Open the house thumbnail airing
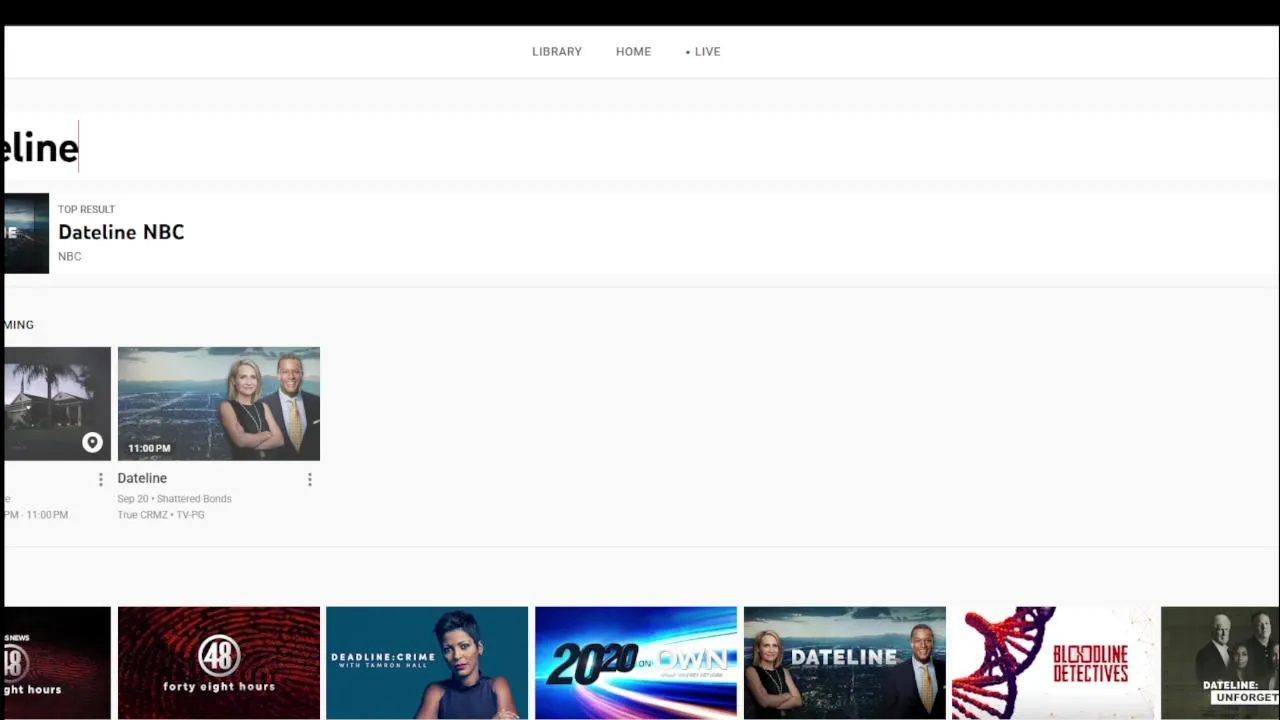The image size is (1280, 720). click(x=57, y=404)
